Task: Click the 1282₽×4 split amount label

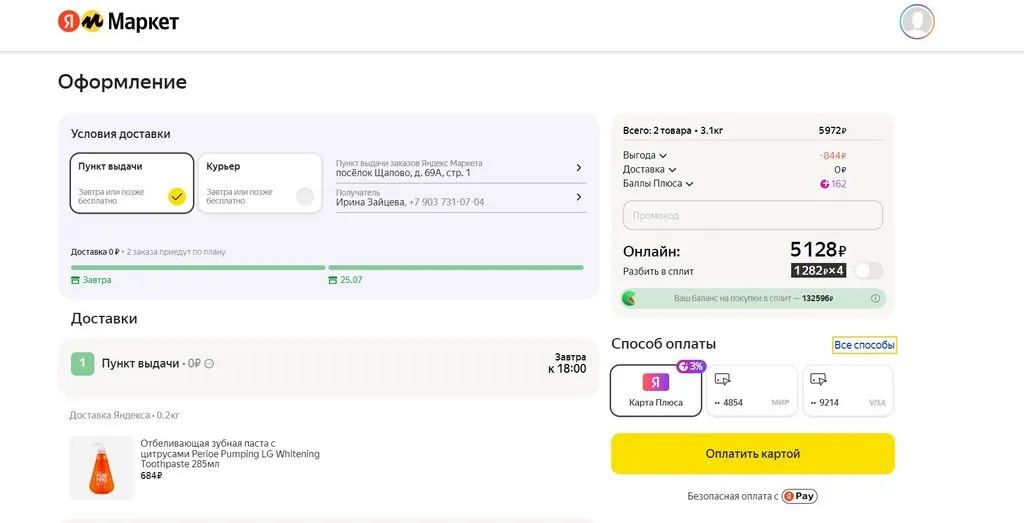Action: [818, 270]
